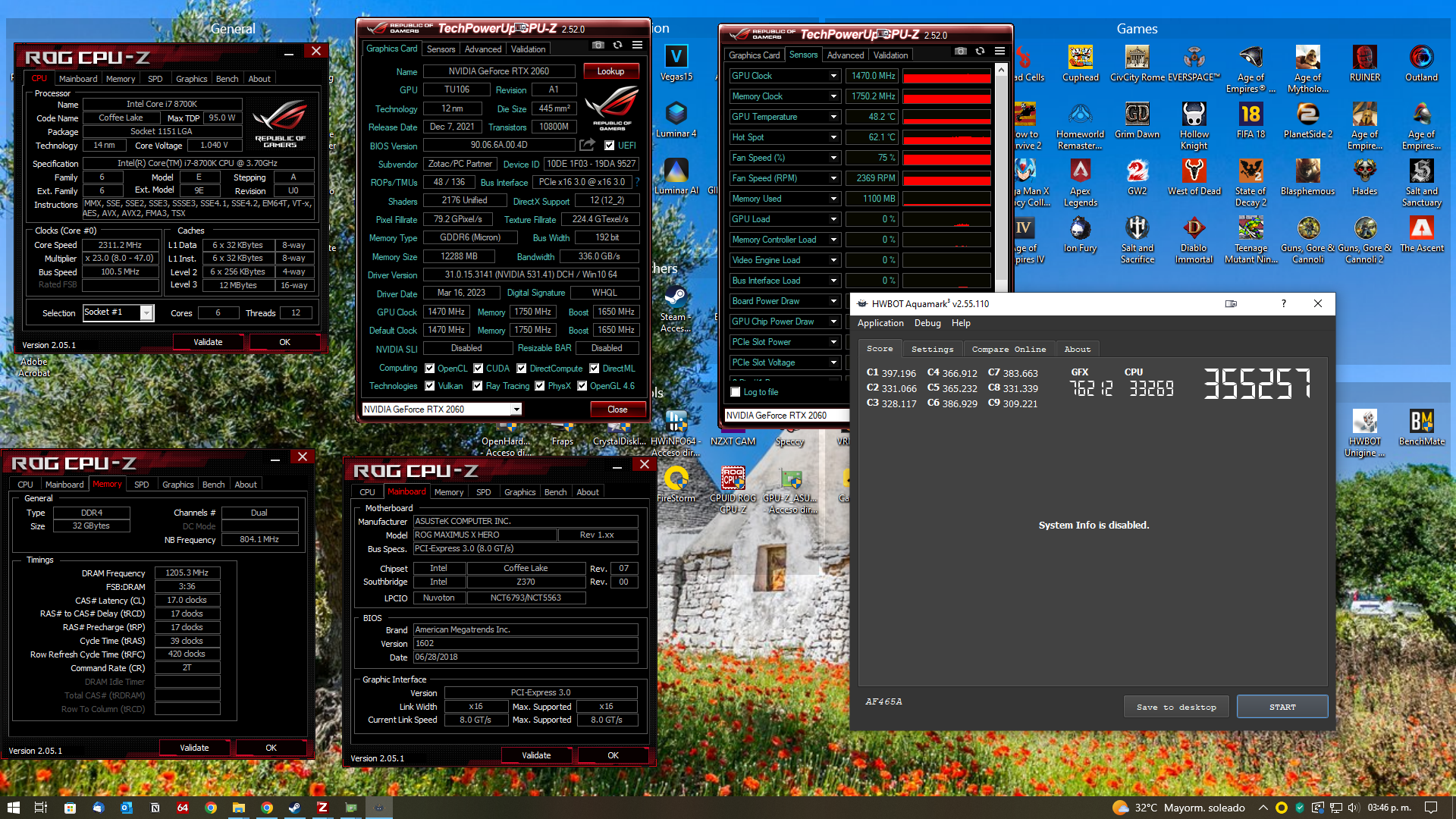1456x819 pixels.
Task: Toggle the DirectML checkbox
Action: tap(595, 369)
